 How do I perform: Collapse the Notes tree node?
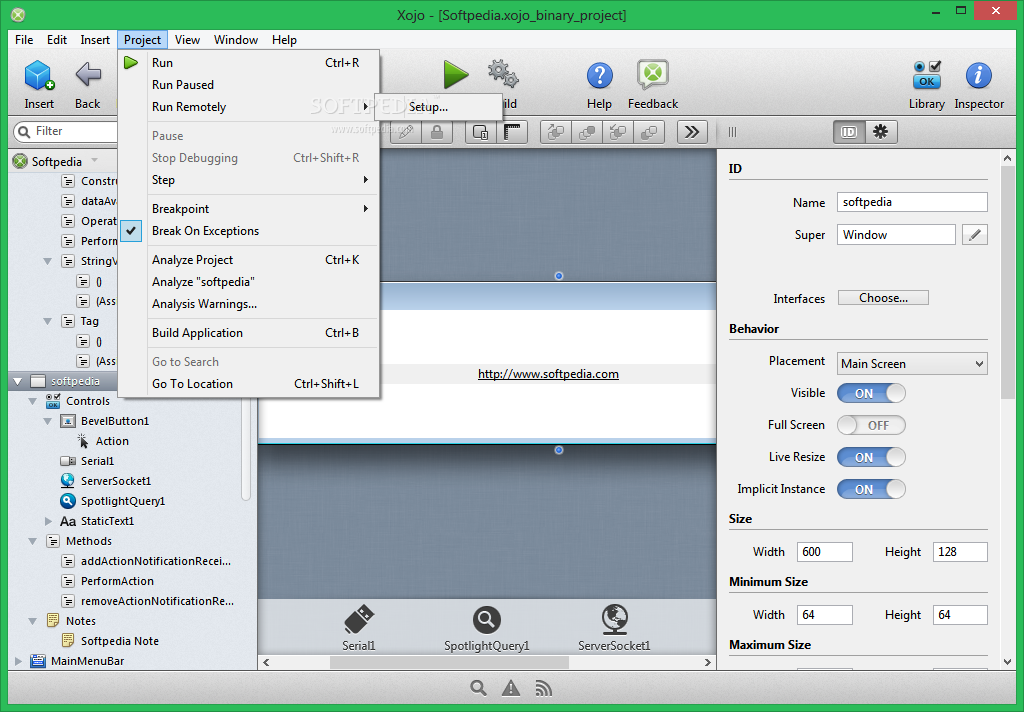(33, 621)
